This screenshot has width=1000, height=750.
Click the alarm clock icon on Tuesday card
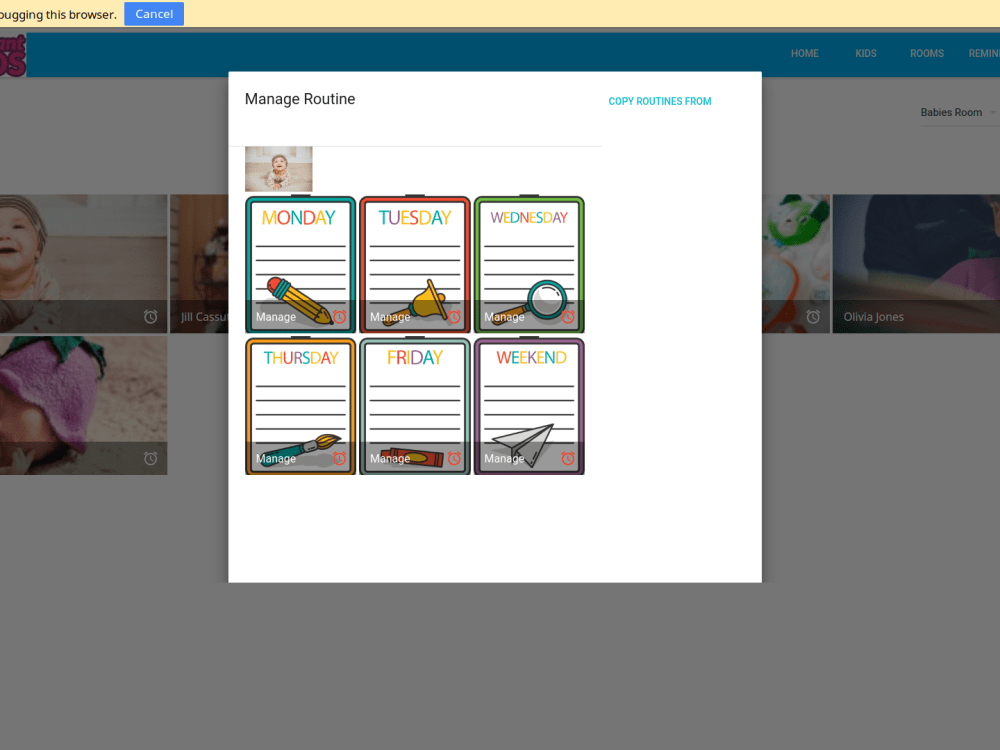454,317
